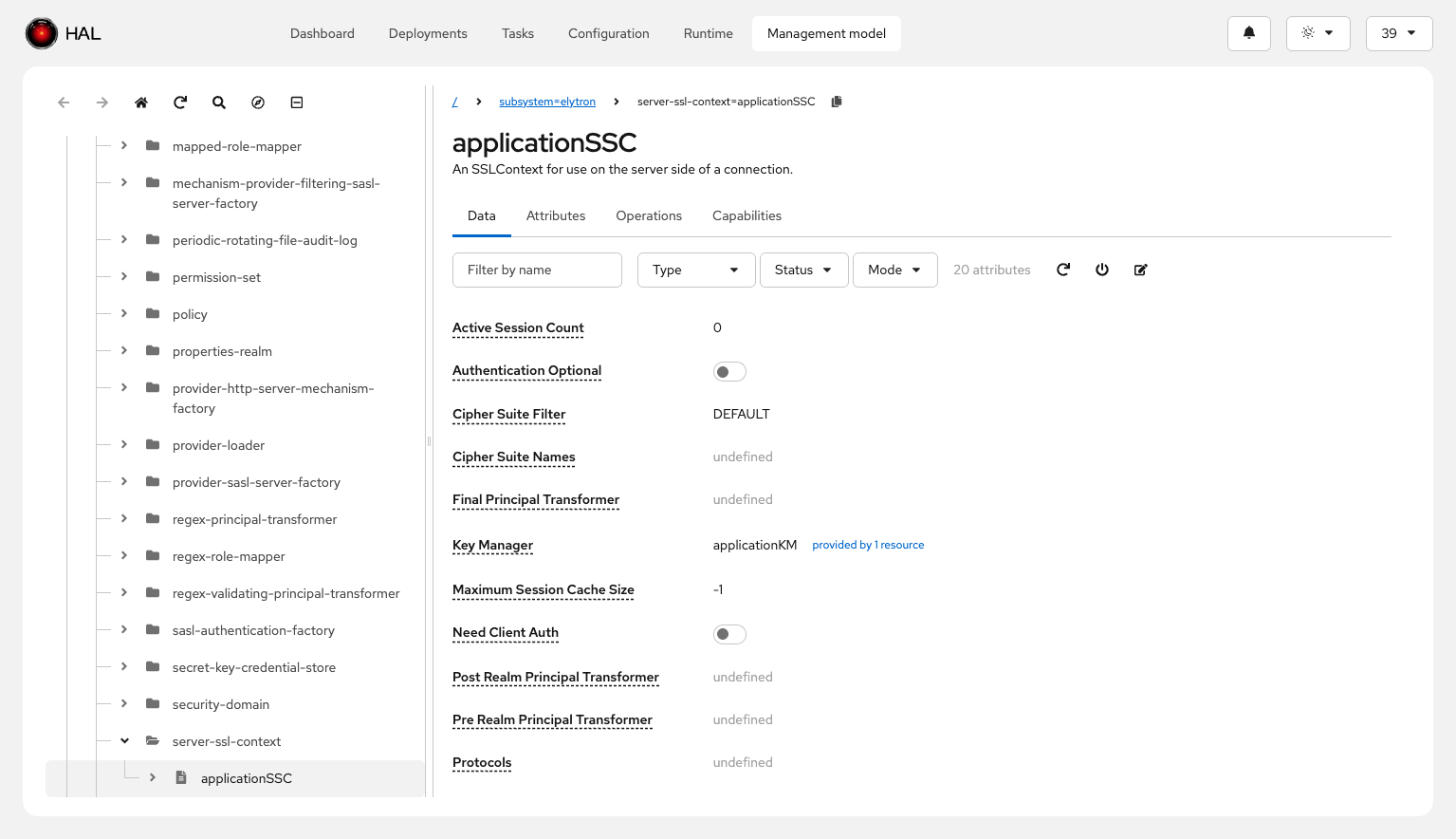Click the mapped-role-mapper folder icon
The image size is (1456, 839).
(x=153, y=145)
